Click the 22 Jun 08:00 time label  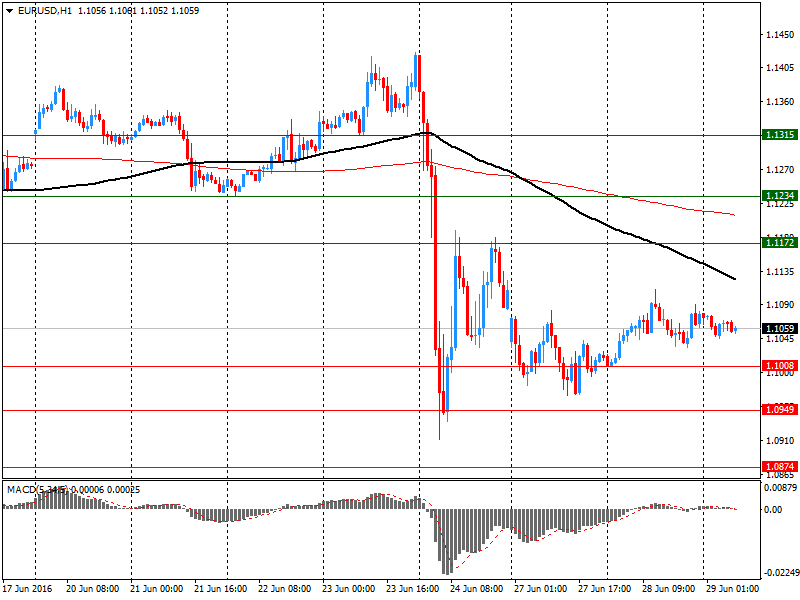pos(285,588)
